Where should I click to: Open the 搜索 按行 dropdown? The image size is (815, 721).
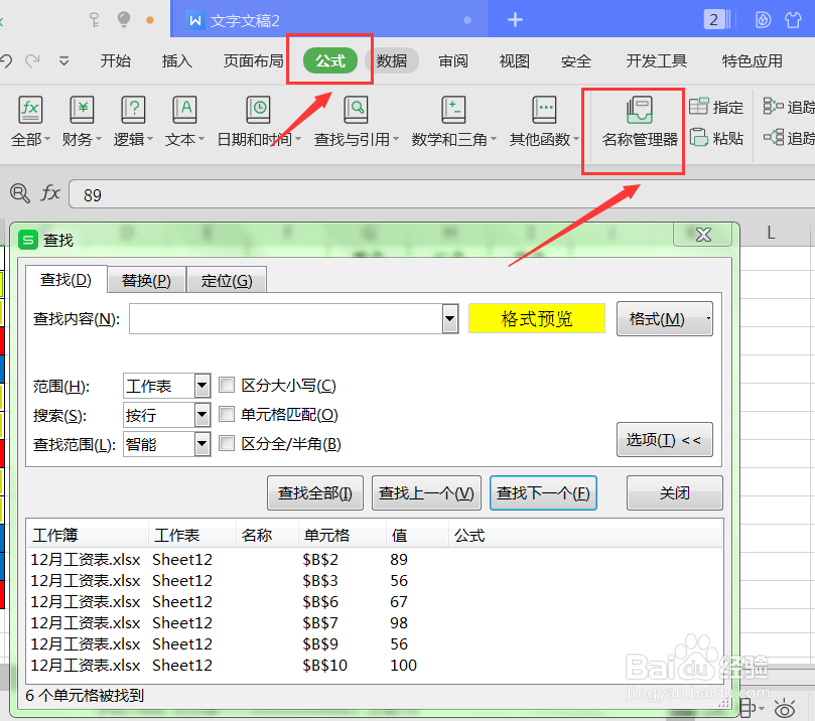click(x=202, y=415)
